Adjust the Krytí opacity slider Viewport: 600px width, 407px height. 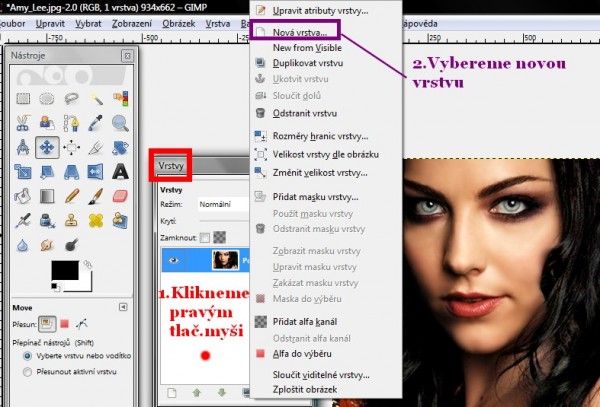click(x=224, y=221)
